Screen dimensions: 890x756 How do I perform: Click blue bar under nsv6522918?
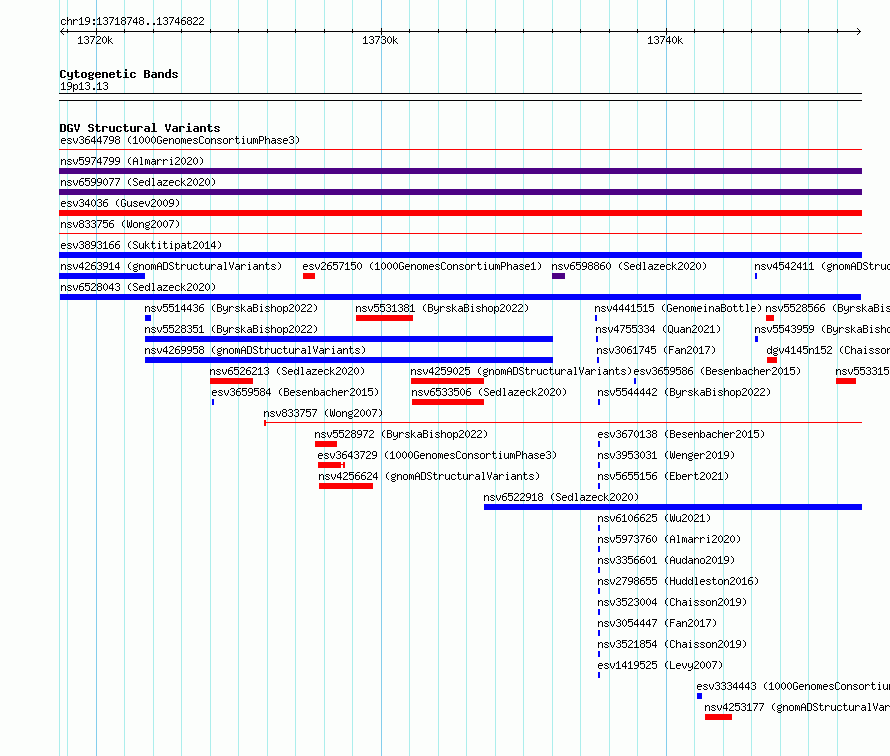(x=673, y=507)
